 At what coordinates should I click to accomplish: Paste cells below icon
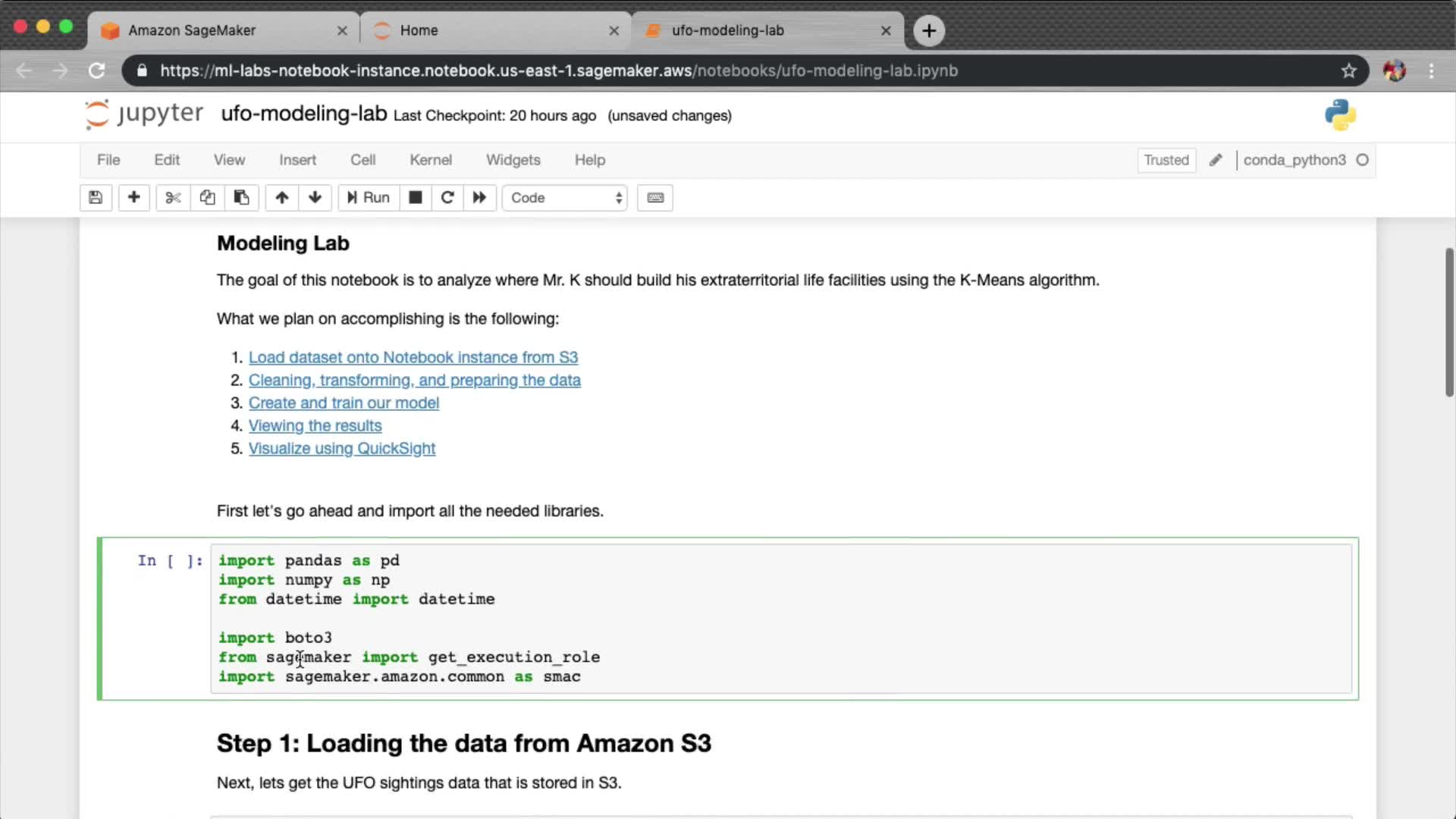(241, 198)
